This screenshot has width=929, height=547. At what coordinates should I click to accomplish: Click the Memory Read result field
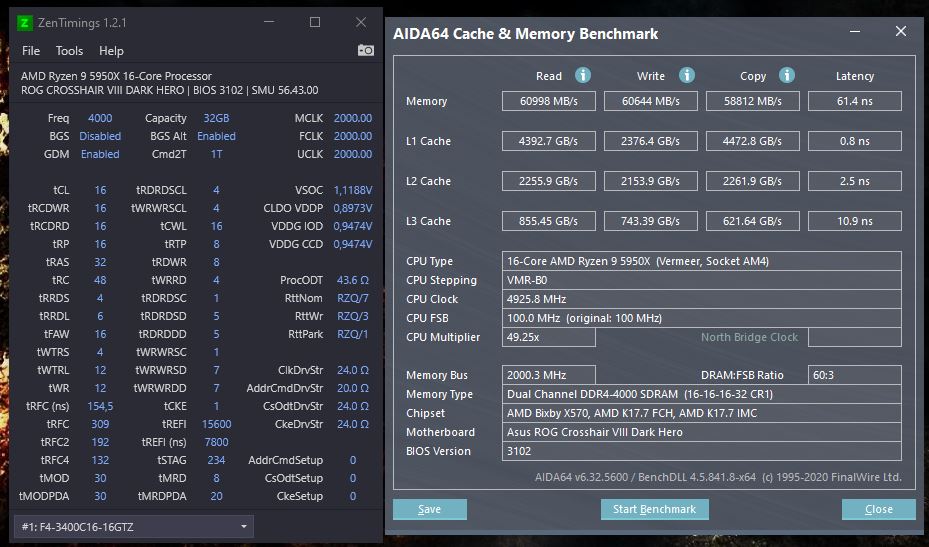(x=549, y=101)
